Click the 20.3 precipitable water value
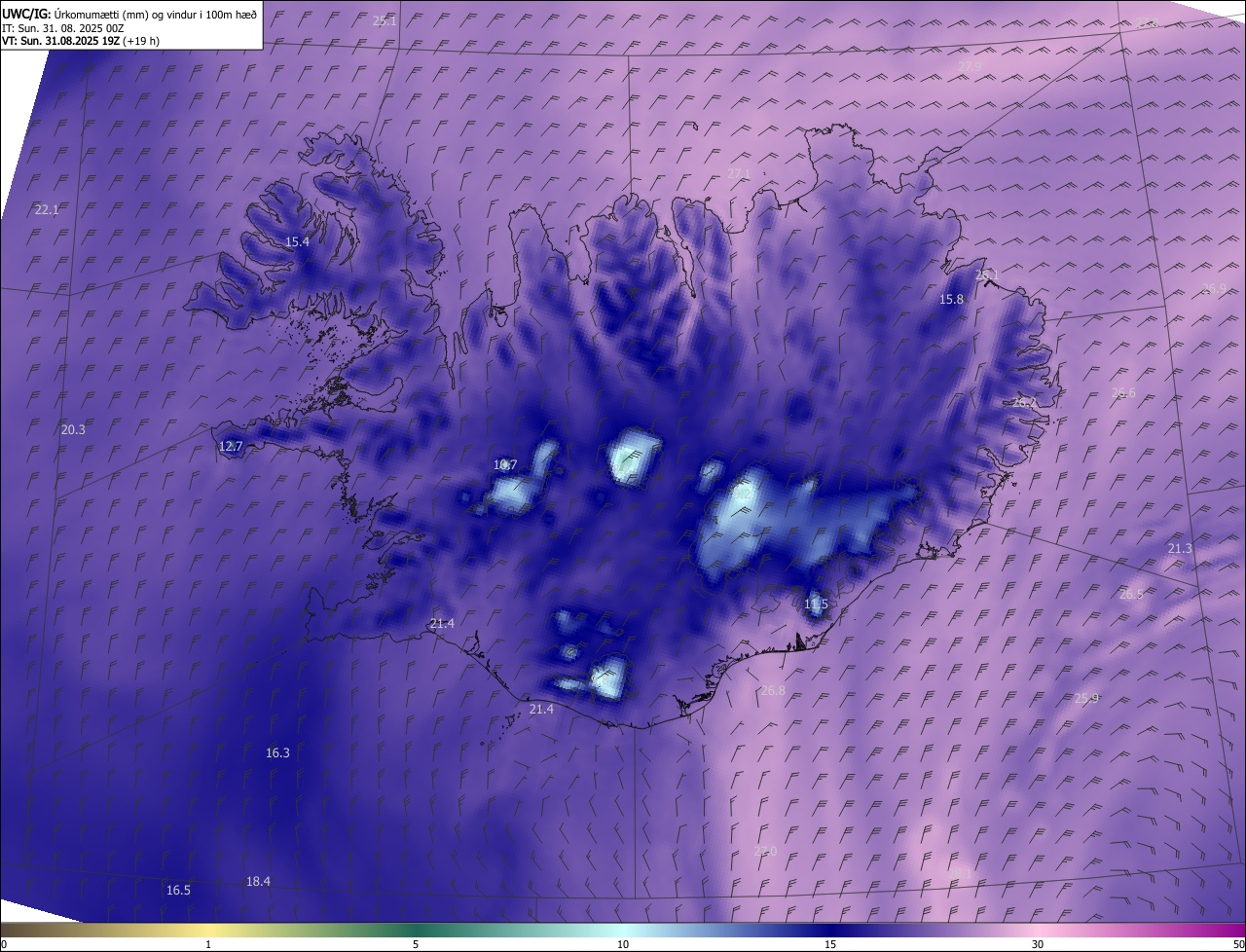 73,429
